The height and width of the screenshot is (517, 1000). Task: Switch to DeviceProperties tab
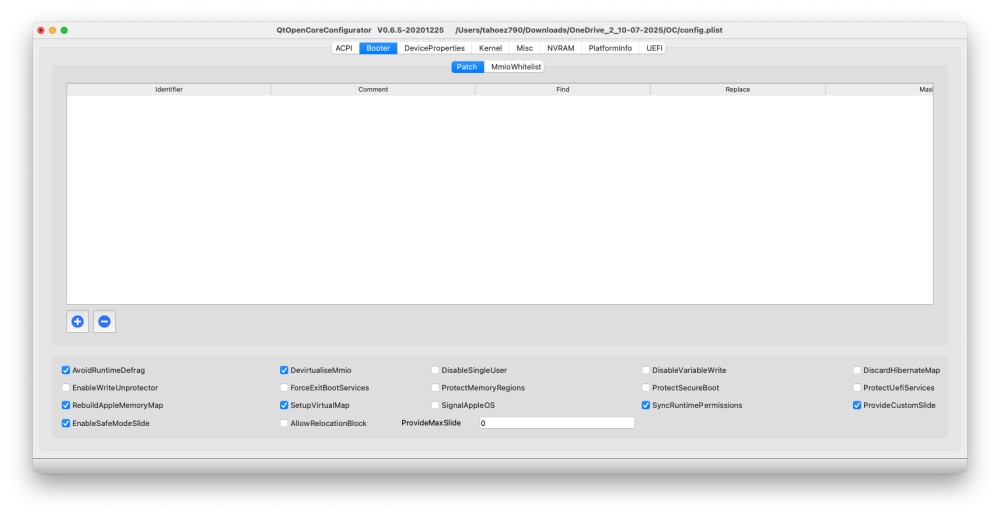(x=434, y=48)
